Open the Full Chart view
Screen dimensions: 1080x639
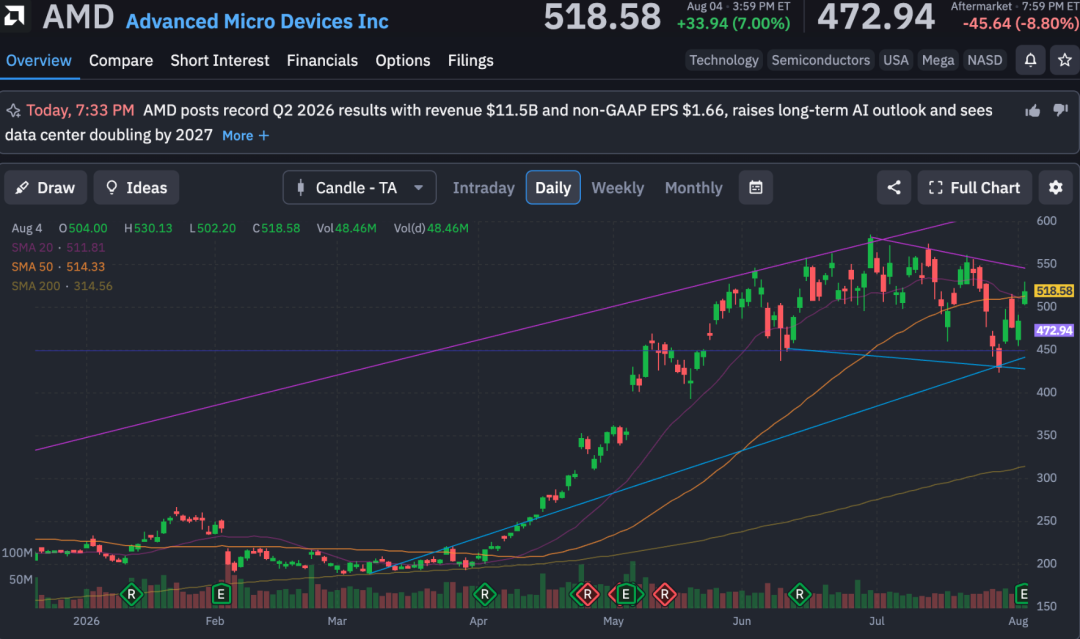click(975, 187)
